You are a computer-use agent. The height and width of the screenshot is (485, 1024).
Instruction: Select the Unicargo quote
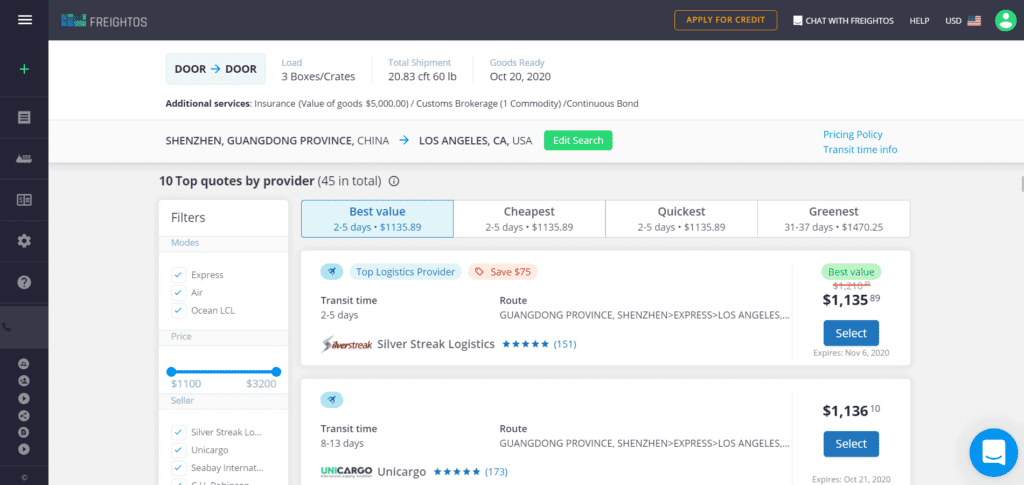point(851,444)
